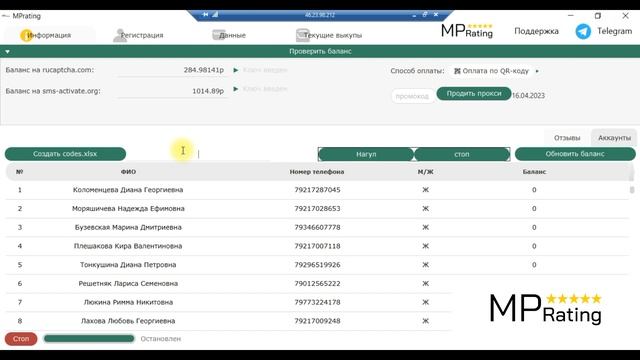This screenshot has height=360, width=640.
Task: Click the Проверить баланс header bar
Action: coord(320,51)
